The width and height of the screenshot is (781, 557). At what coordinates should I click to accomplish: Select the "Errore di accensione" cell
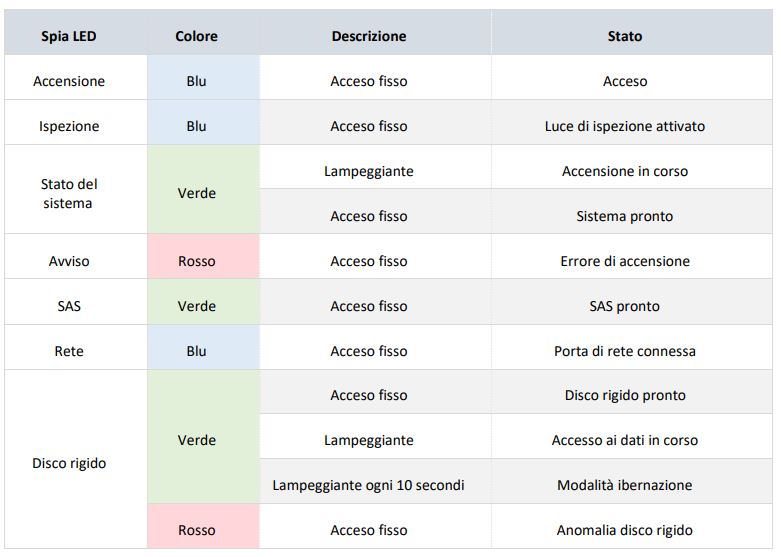(x=625, y=261)
